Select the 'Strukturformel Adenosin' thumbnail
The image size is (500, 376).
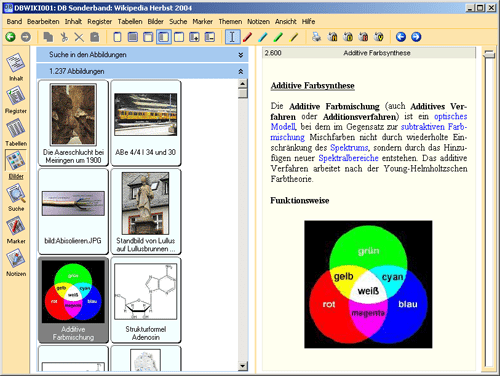click(146, 300)
